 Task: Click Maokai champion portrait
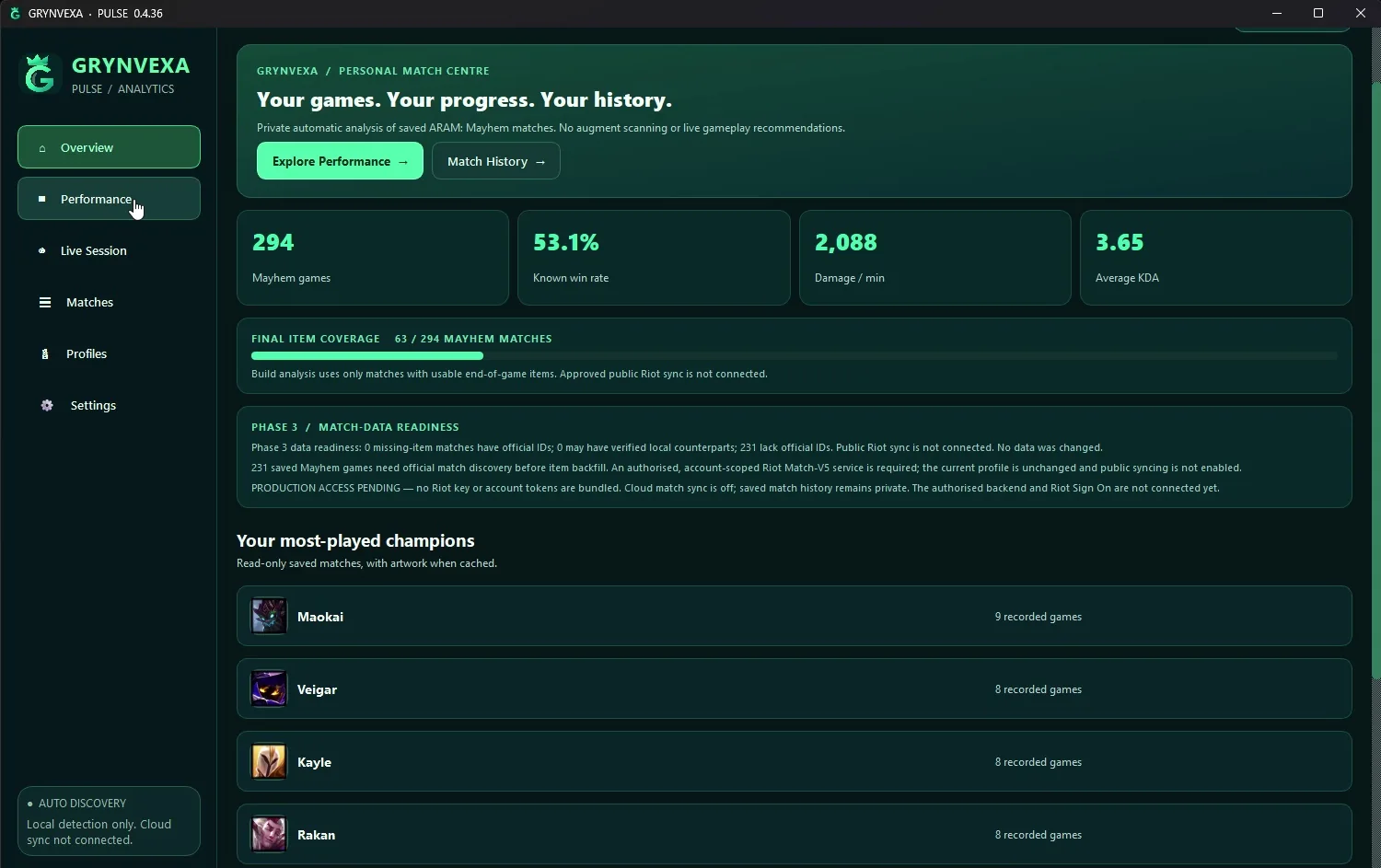tap(269, 617)
